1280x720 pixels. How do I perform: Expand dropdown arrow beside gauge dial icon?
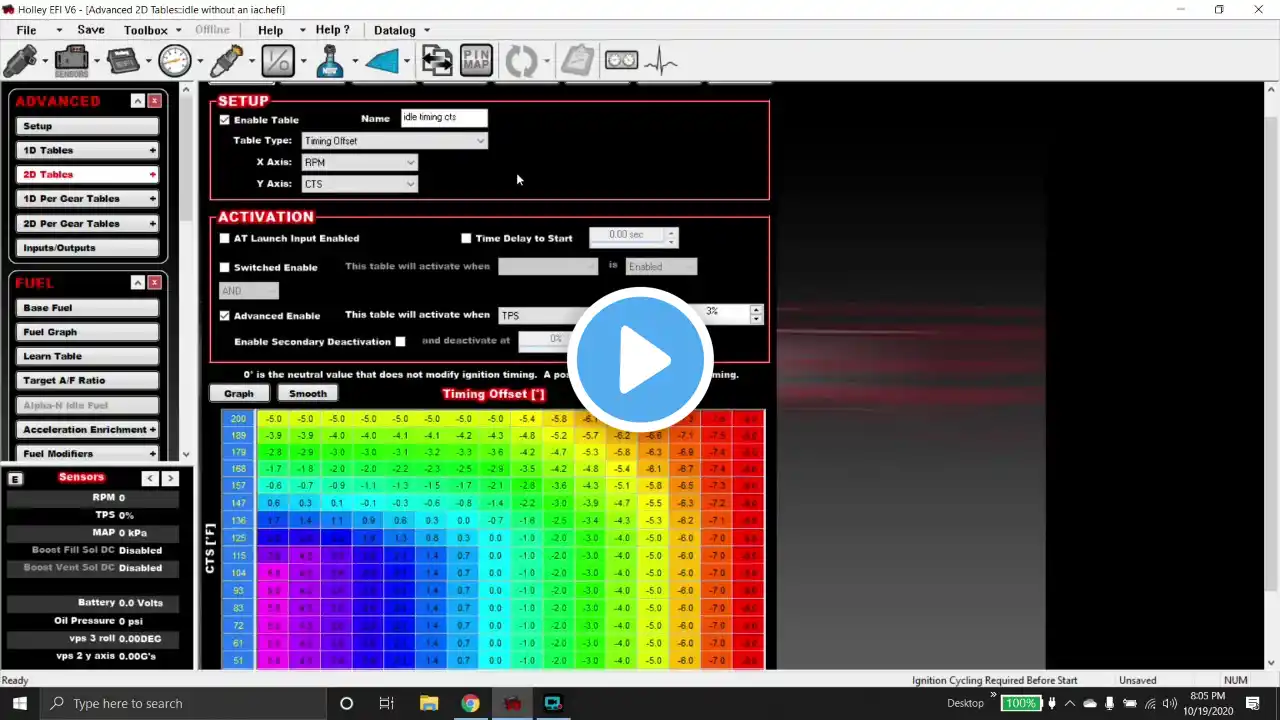[x=200, y=62]
